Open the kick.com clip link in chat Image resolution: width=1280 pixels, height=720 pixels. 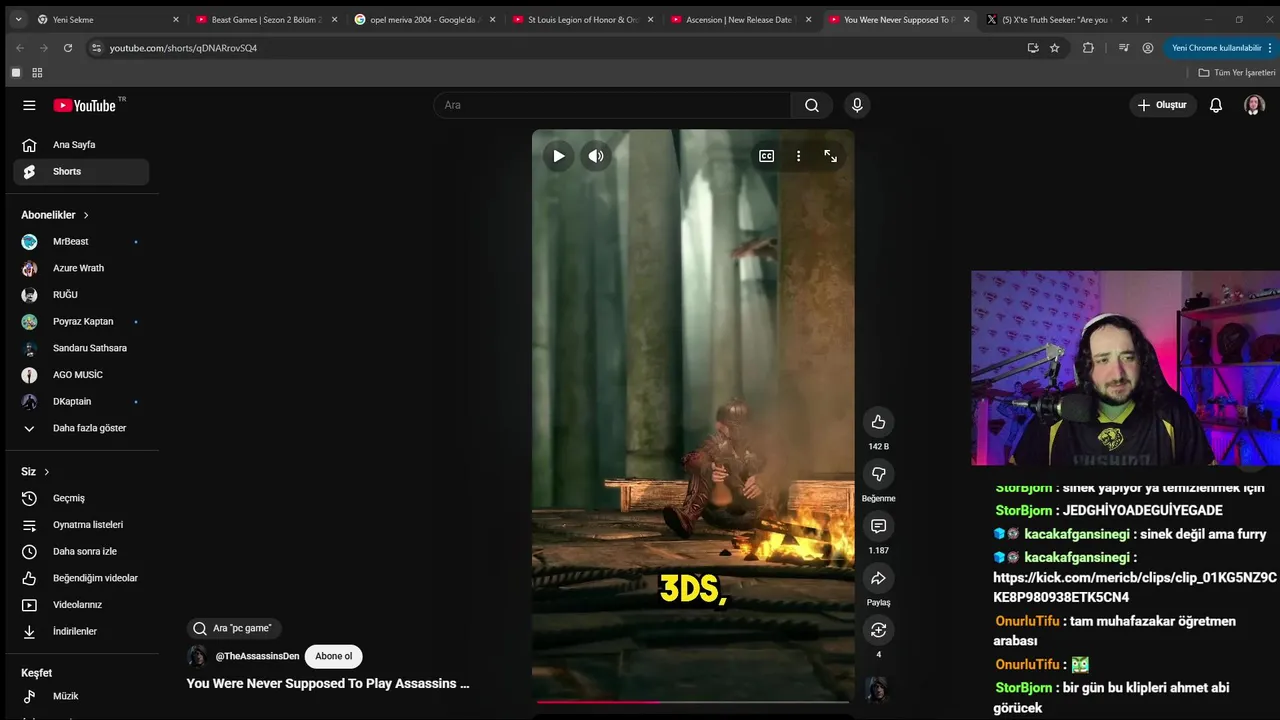click(x=1134, y=587)
